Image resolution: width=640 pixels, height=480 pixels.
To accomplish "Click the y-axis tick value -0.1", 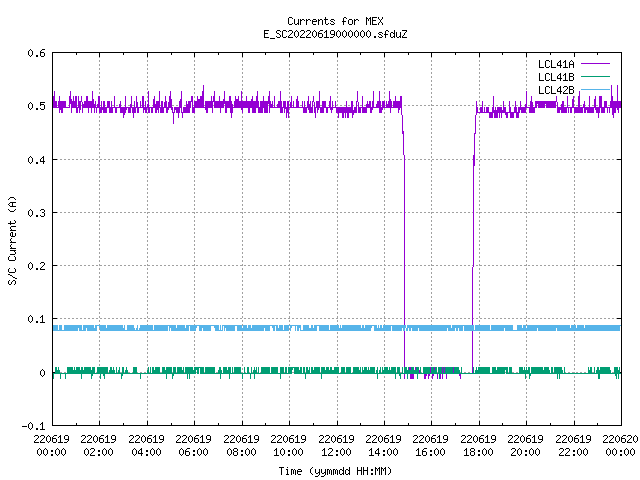I will (33, 426).
